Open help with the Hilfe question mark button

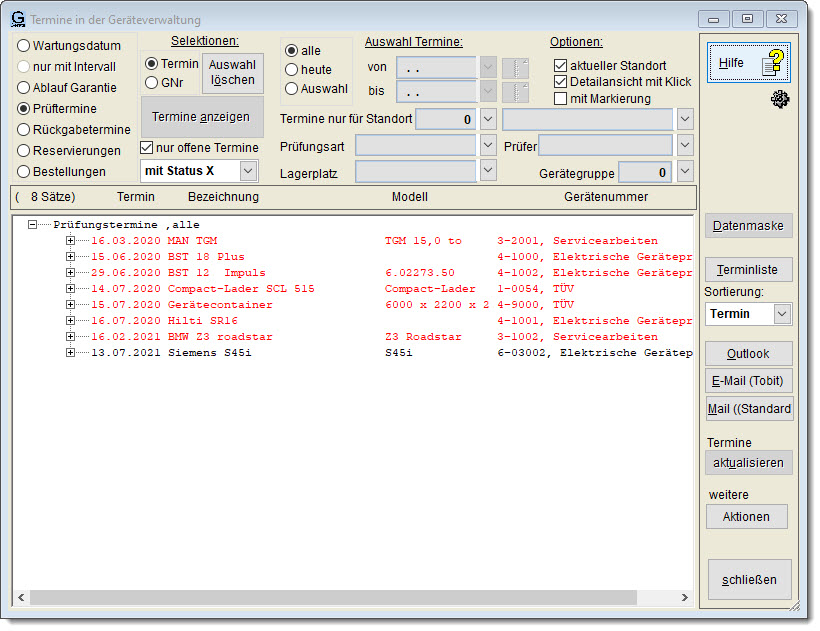[748, 63]
